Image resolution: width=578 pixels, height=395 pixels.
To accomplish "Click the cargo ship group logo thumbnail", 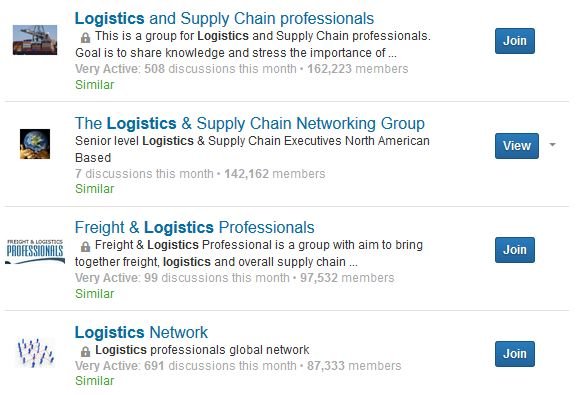I will point(35,40).
